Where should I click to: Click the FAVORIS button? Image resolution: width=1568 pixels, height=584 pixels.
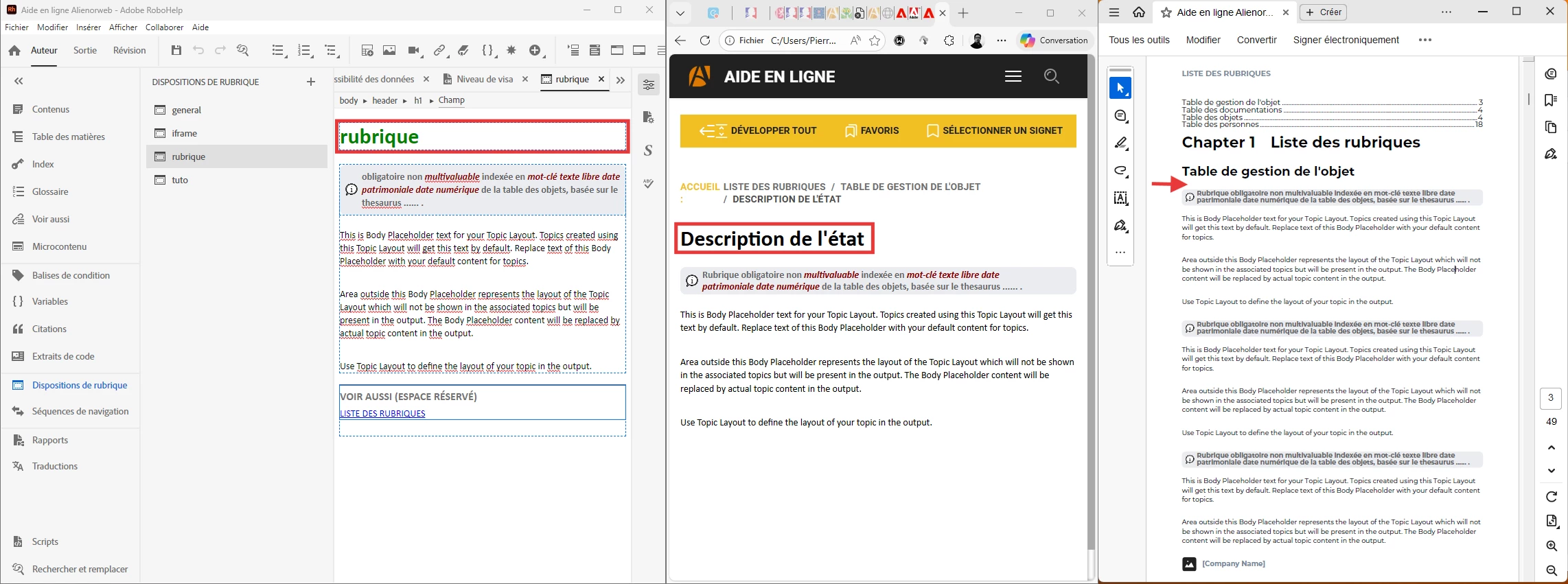point(872,130)
